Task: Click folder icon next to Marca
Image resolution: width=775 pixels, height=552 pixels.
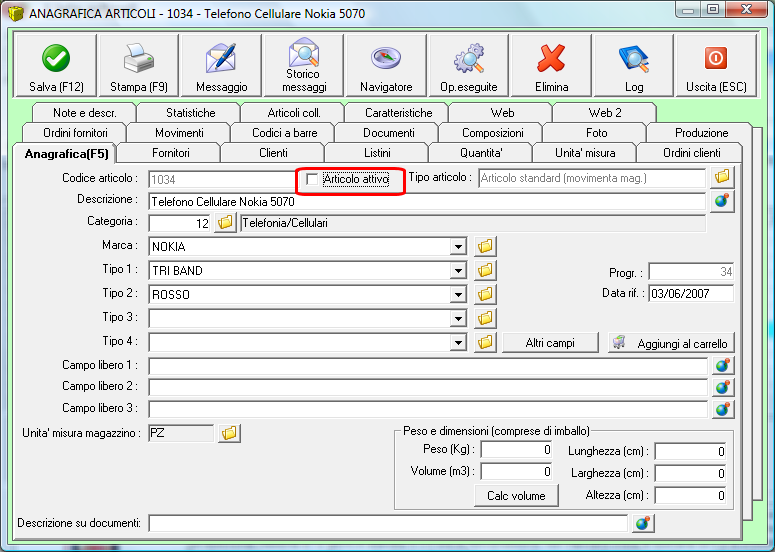Action: (485, 246)
